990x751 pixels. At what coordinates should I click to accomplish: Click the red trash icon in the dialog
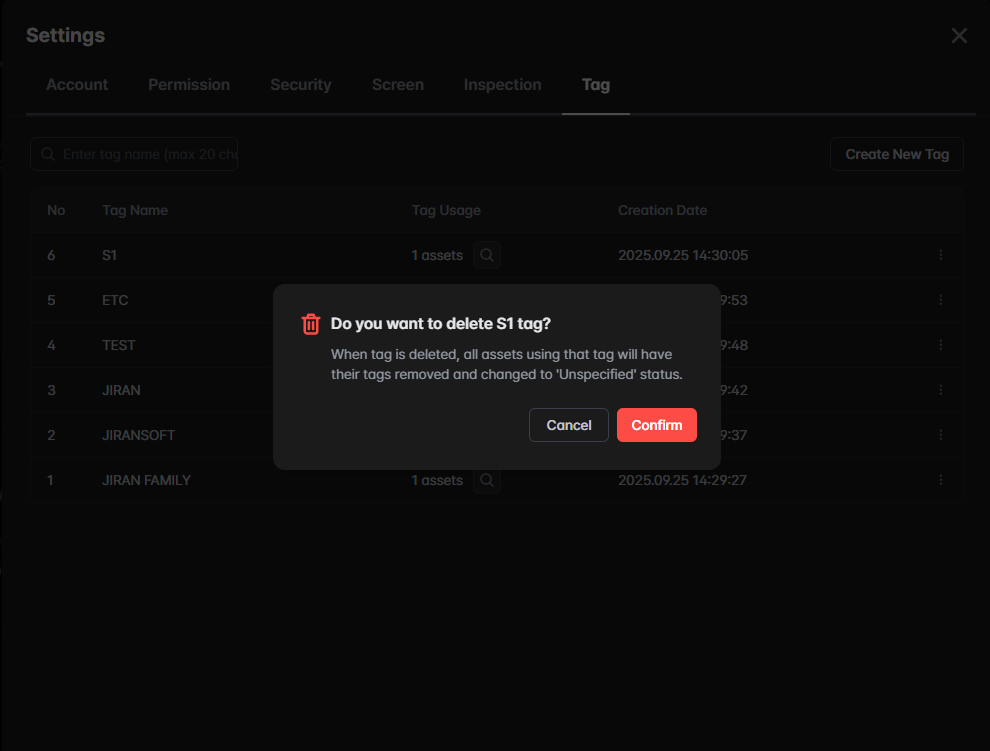[311, 324]
